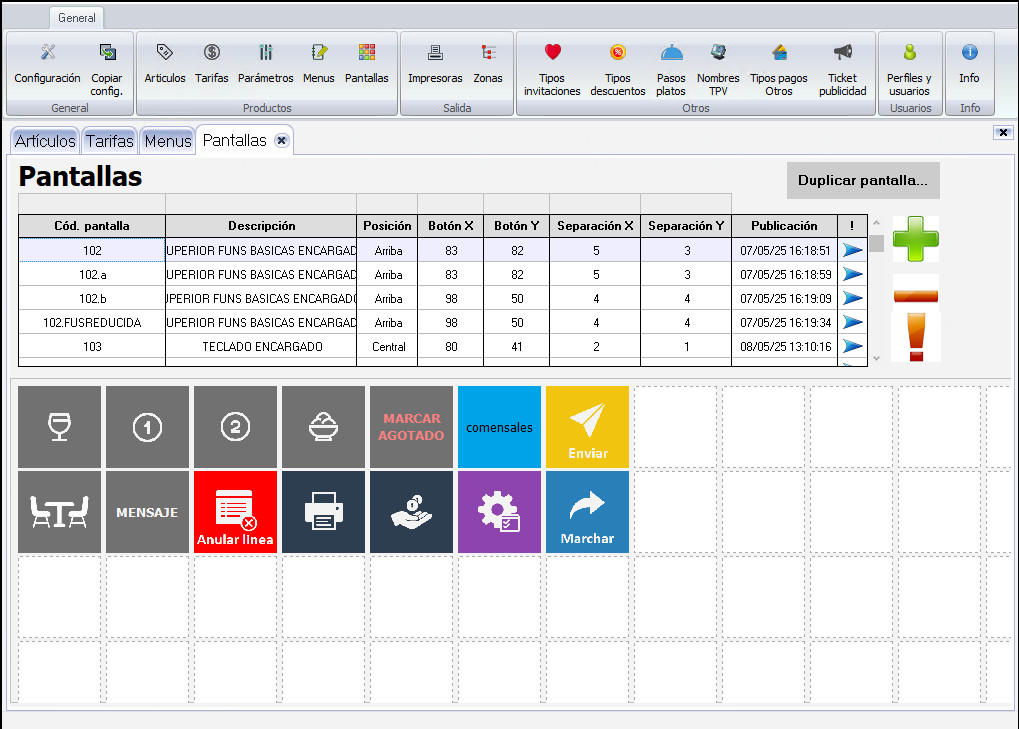Open Nombres TPV

coord(718,70)
